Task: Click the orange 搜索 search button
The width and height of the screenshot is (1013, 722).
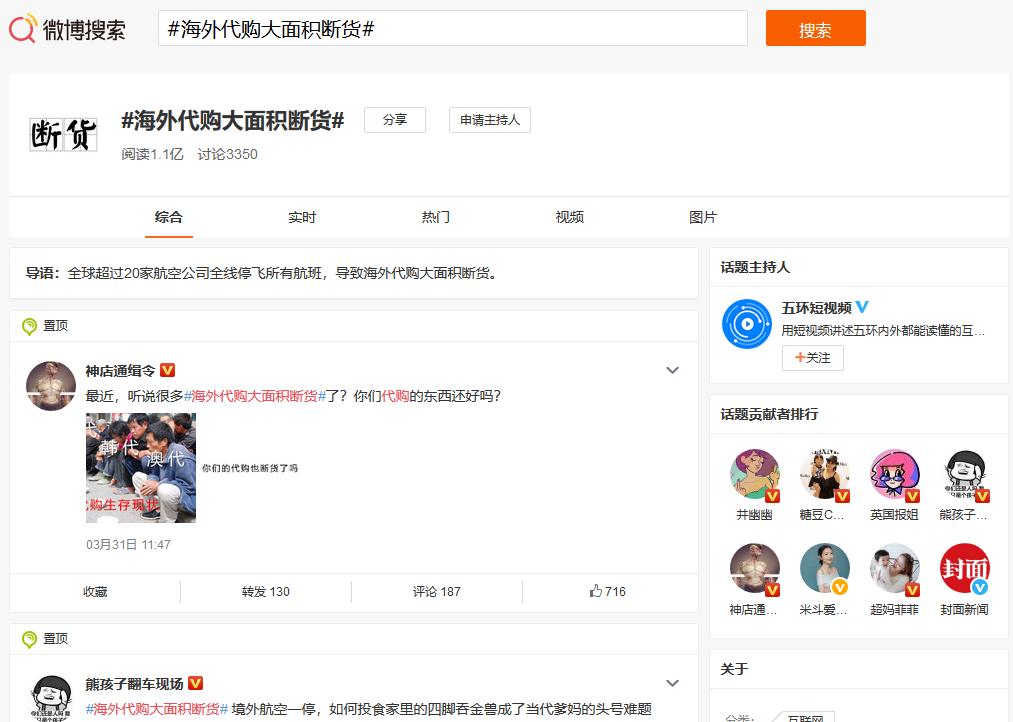Action: coord(814,28)
